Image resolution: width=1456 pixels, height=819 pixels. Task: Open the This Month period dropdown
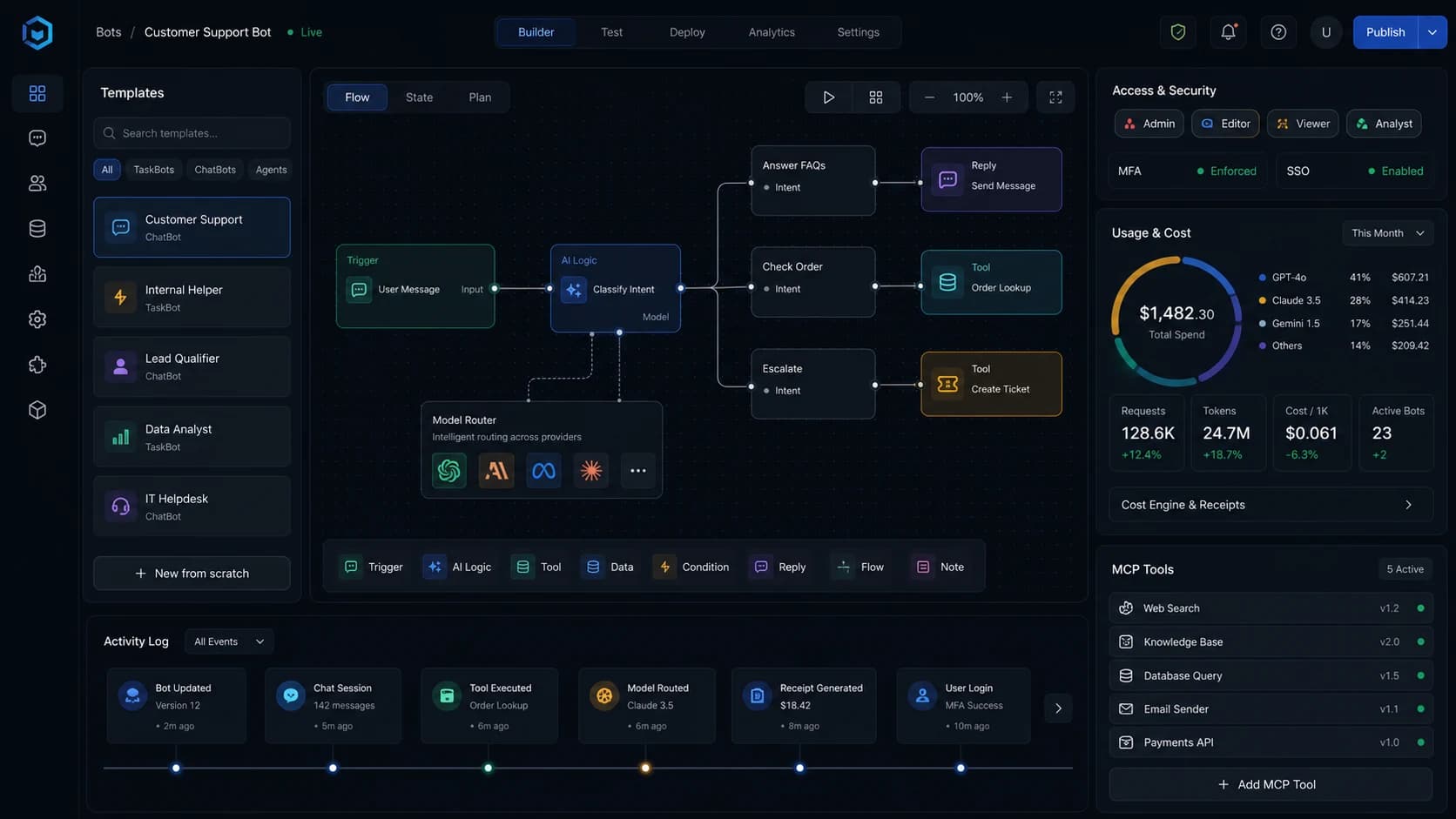pyautogui.click(x=1388, y=233)
